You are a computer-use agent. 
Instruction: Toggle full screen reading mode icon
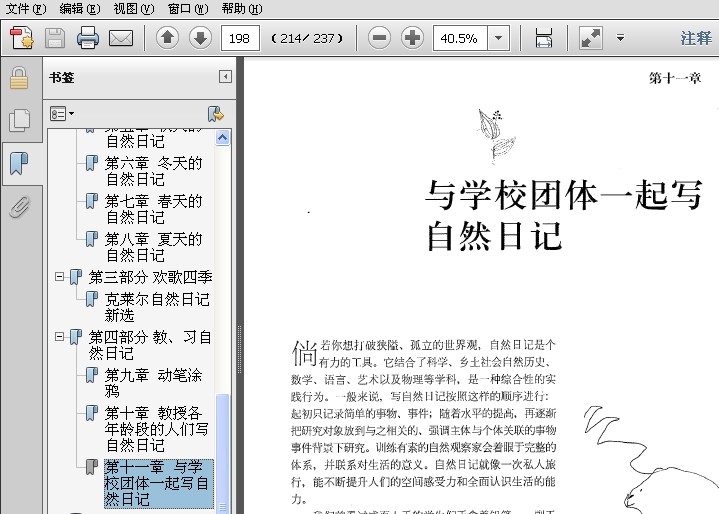pos(591,38)
